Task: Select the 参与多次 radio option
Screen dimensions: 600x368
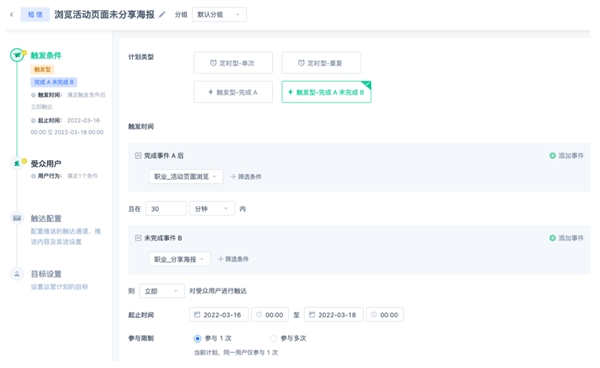Action: (x=273, y=339)
